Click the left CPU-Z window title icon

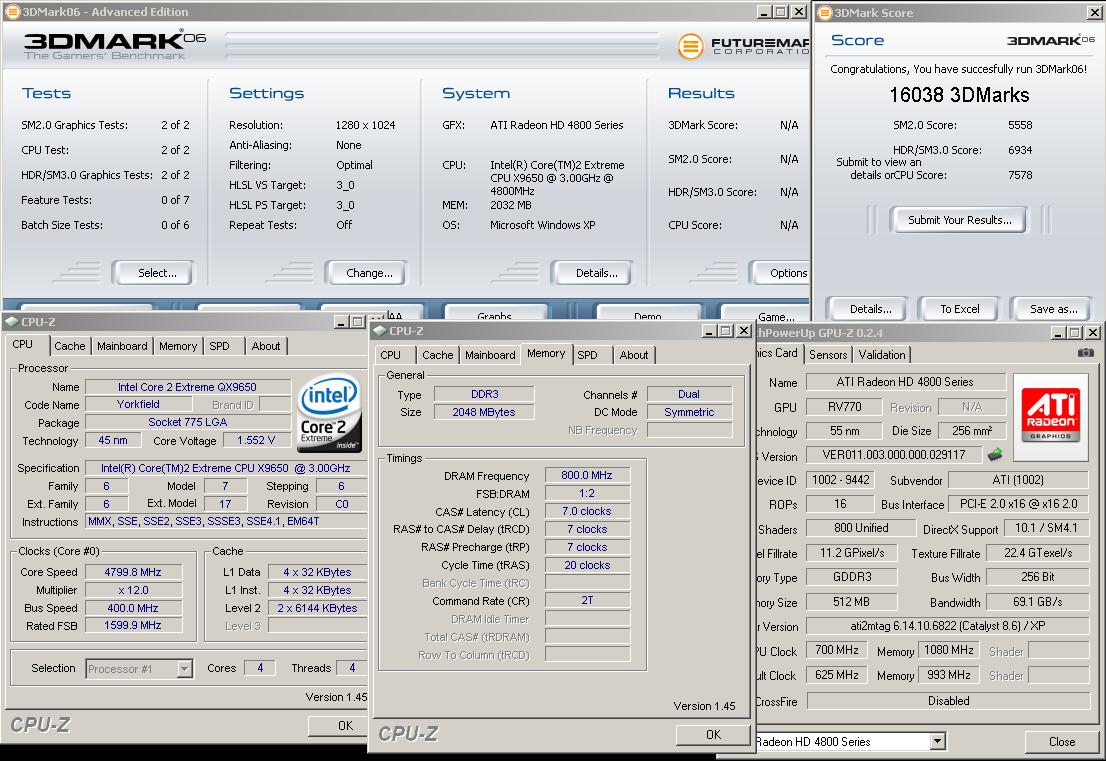12,322
